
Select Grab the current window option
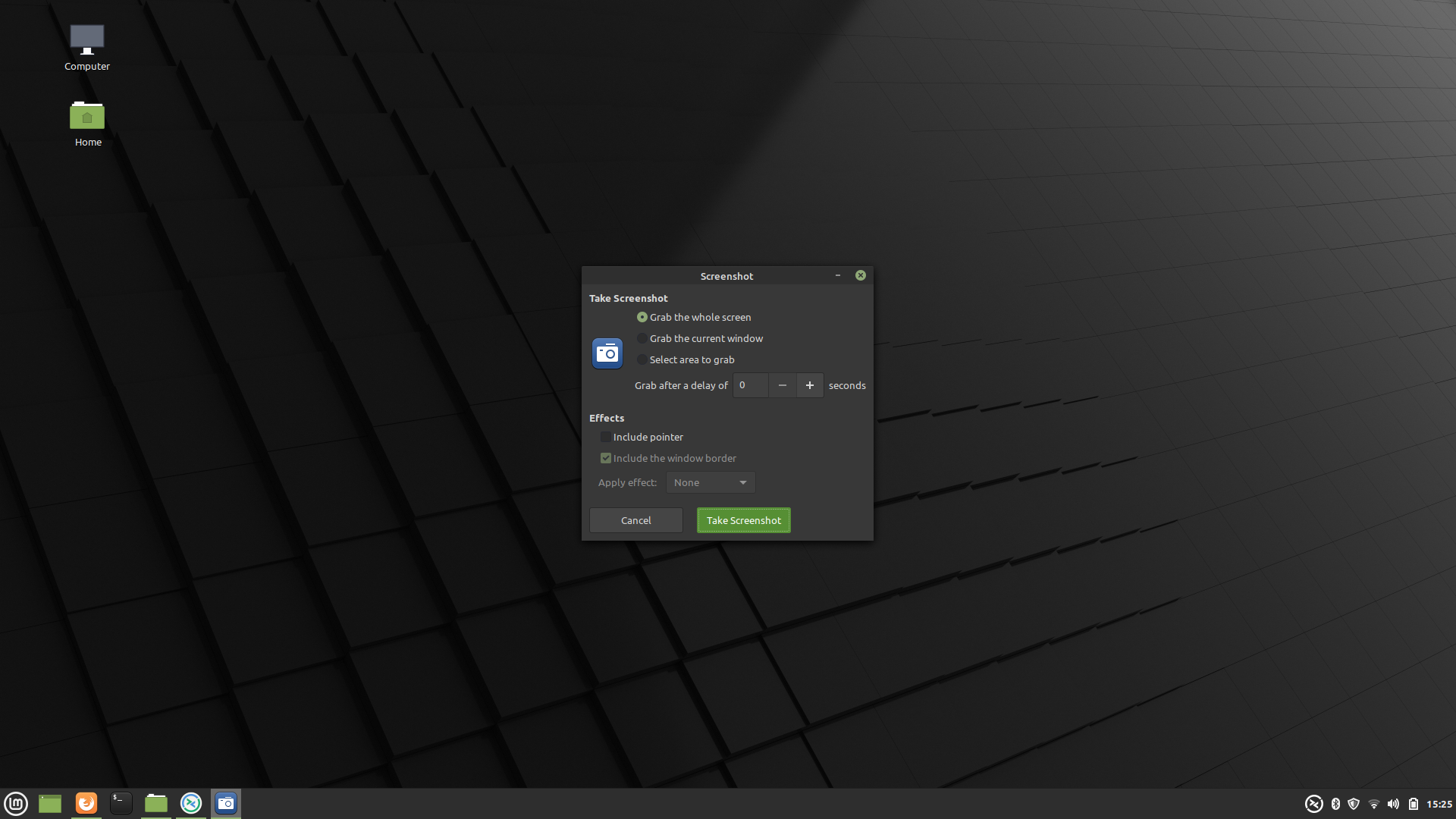(700, 338)
